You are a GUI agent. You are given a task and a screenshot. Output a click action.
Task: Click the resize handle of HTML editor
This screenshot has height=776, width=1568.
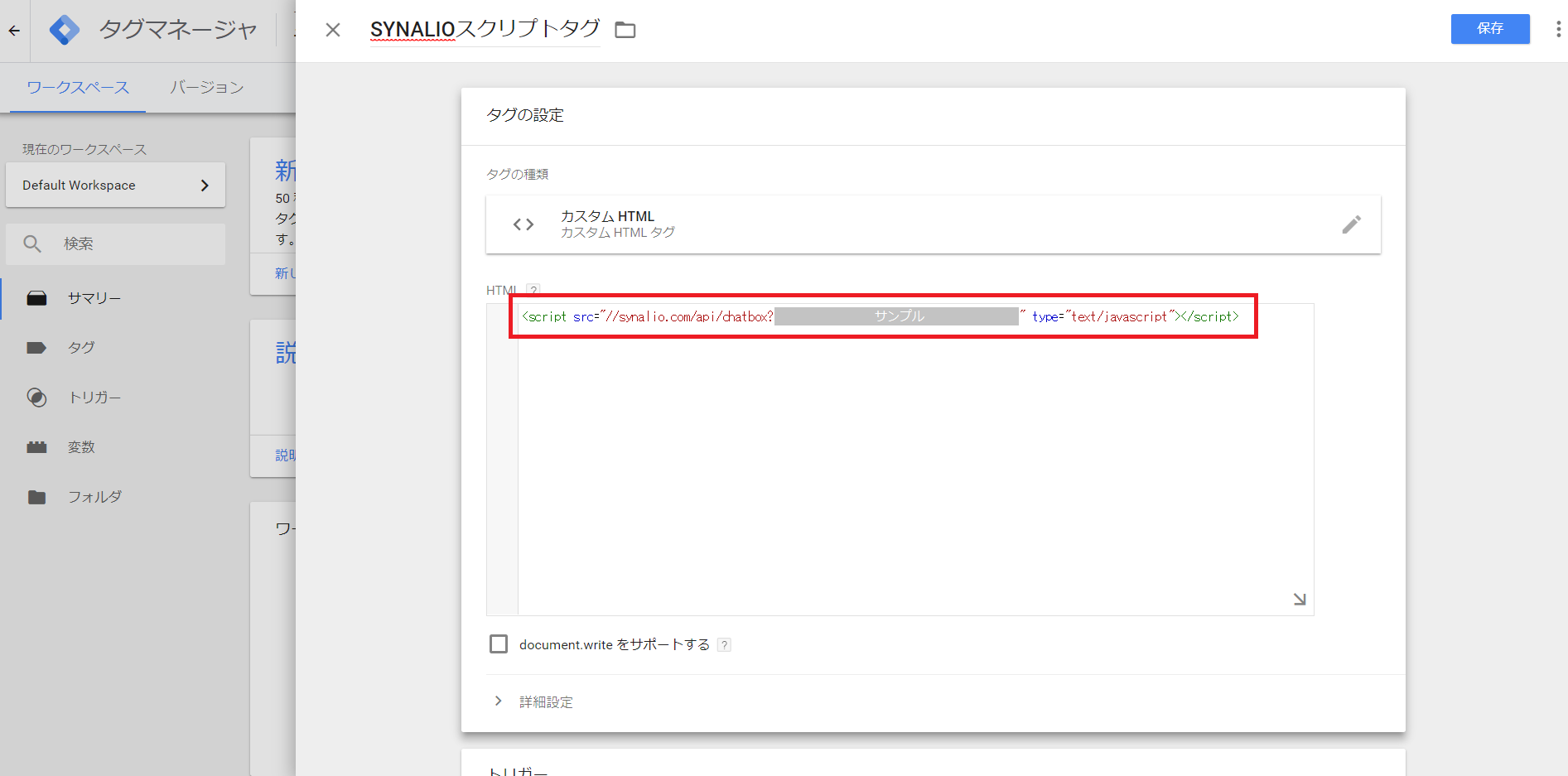coord(1300,600)
